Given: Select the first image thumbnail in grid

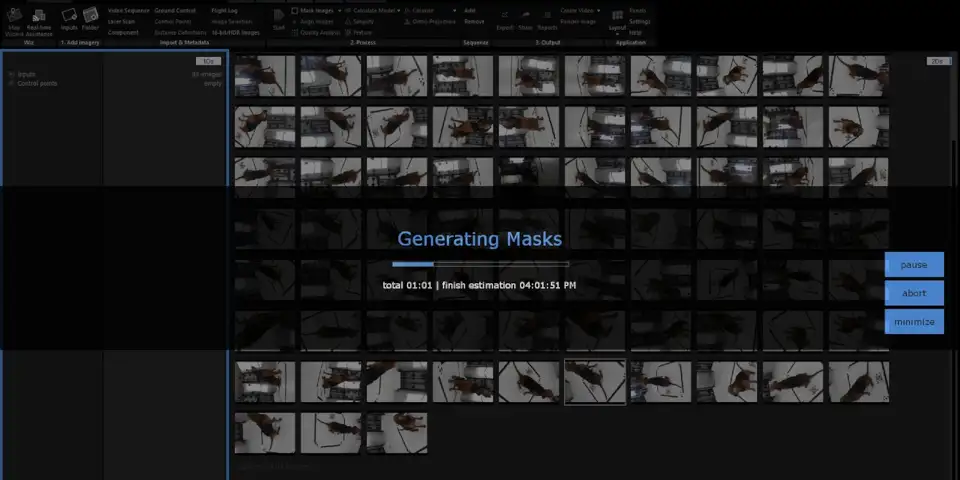Looking at the screenshot, I should [x=265, y=76].
